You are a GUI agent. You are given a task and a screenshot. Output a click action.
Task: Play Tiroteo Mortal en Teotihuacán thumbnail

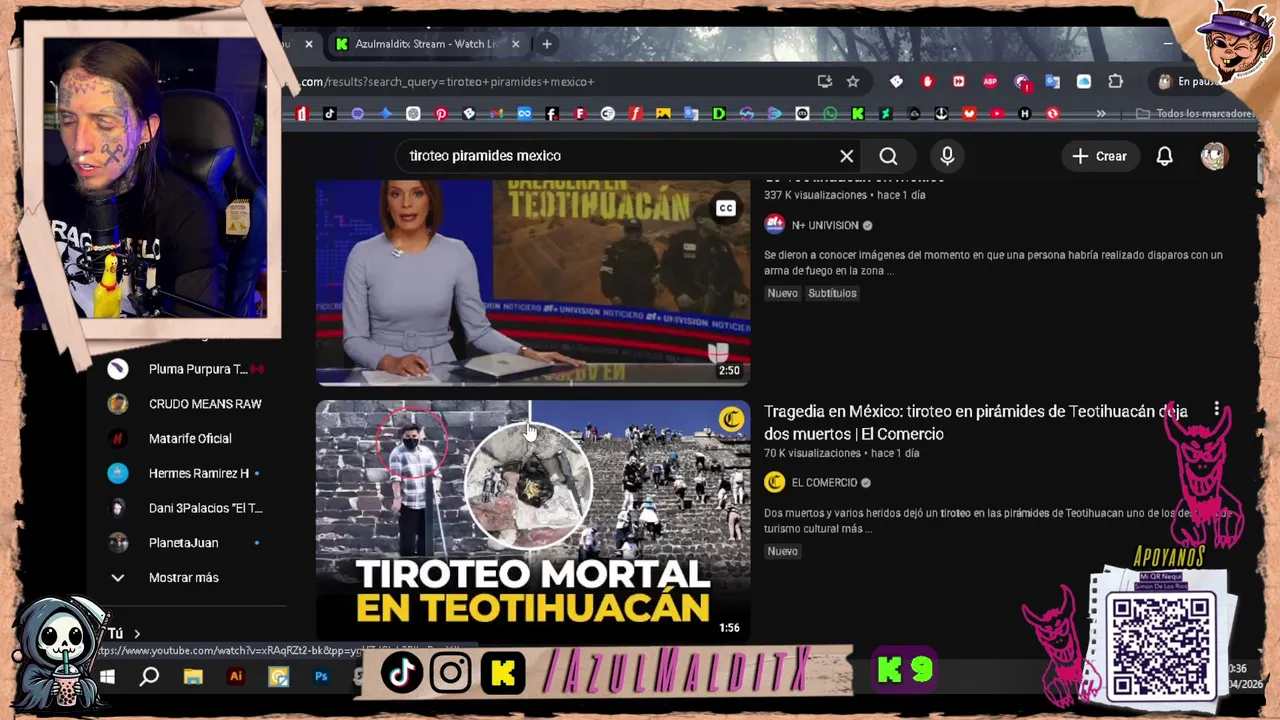pyautogui.click(x=533, y=520)
